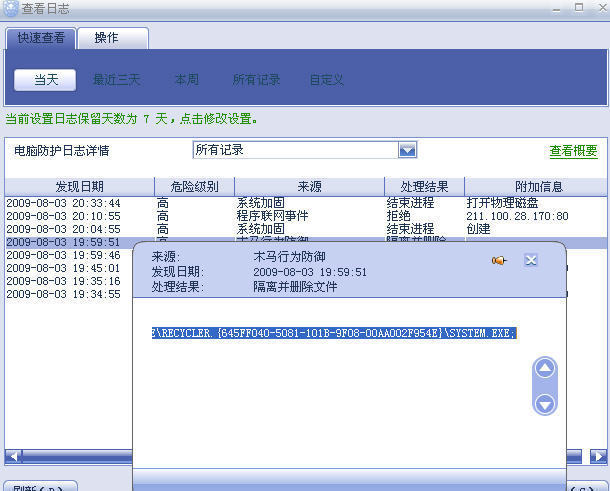610x491 pixels.
Task: Click the 拒绝 result cell
Action: (398, 216)
